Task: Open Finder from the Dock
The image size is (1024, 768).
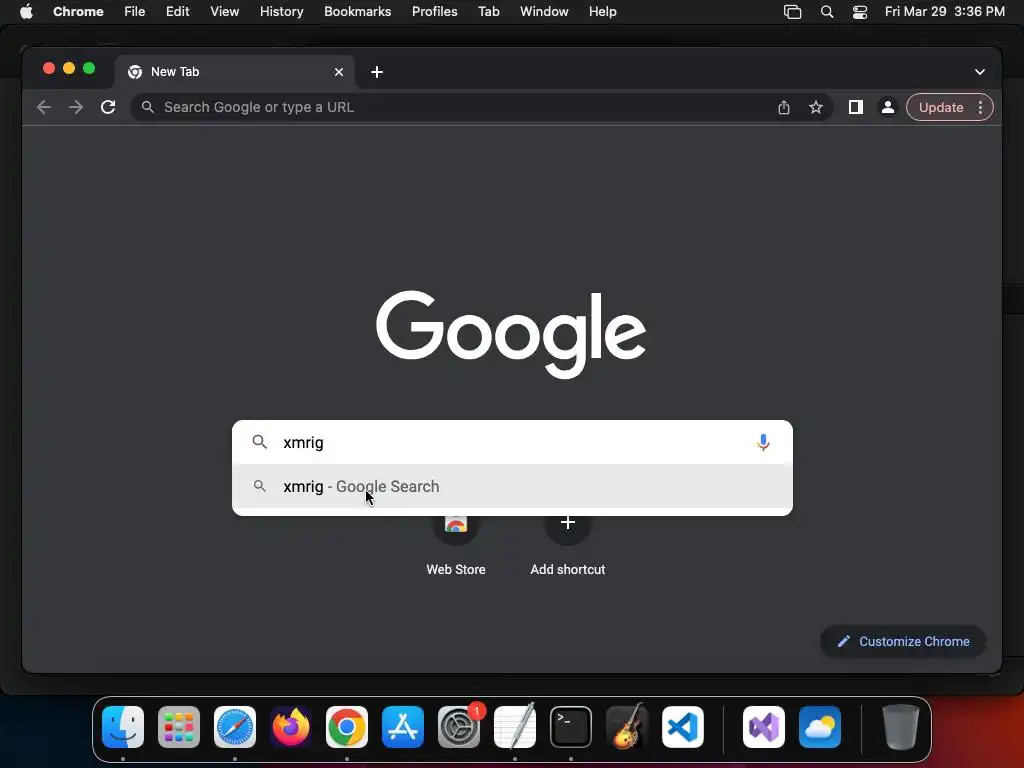Action: coord(123,727)
